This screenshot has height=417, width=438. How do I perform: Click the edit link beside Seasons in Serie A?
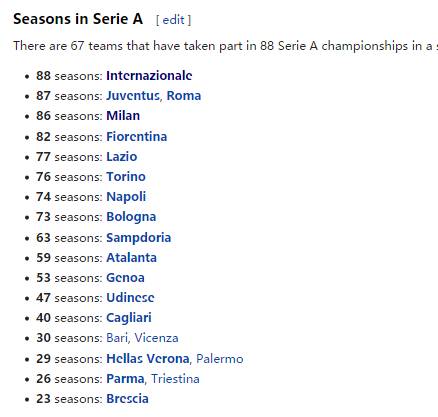(x=173, y=20)
